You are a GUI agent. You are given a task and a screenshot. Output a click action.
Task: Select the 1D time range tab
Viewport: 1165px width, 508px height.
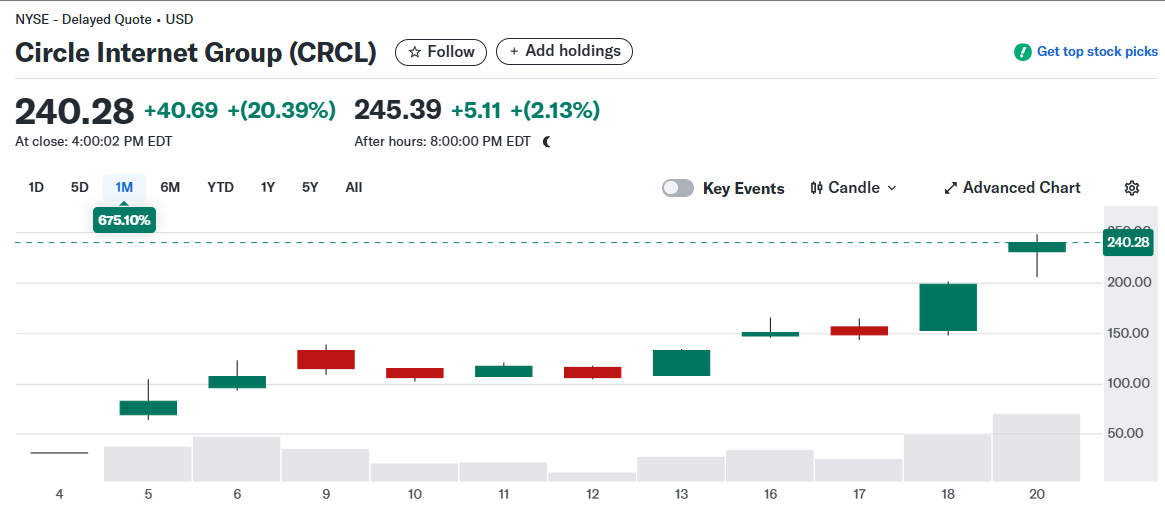point(36,187)
